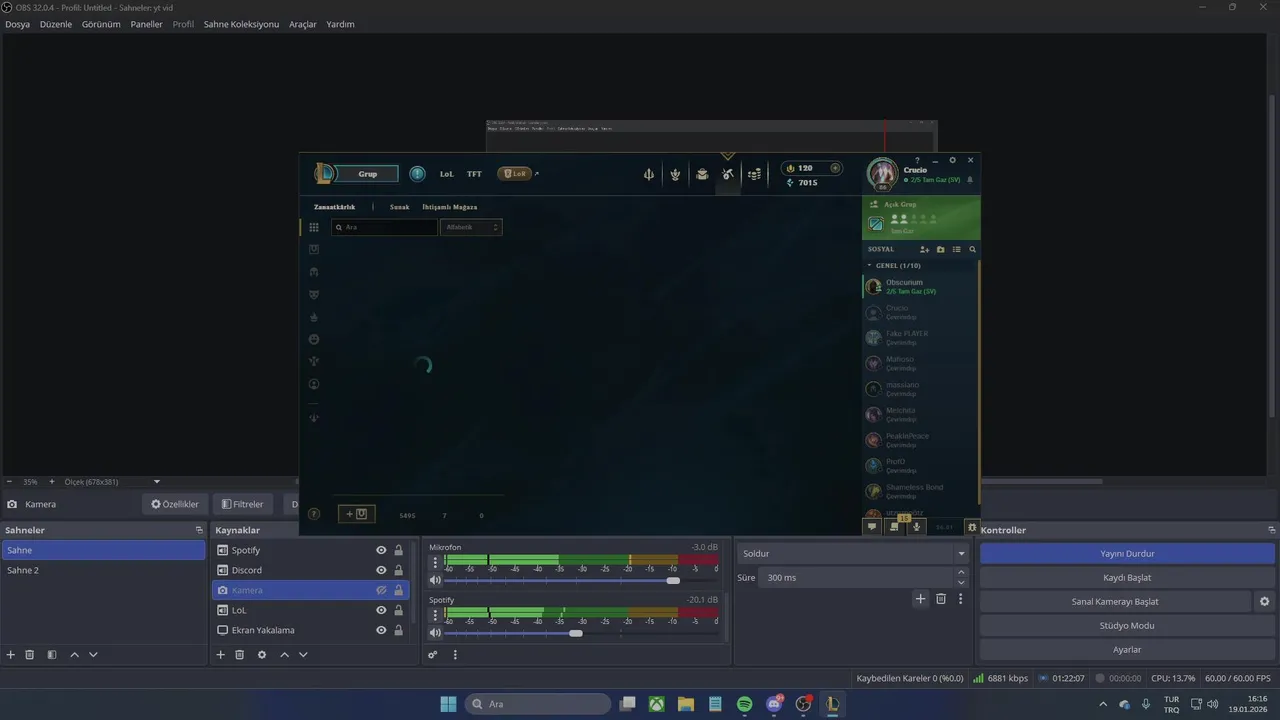Zoom out preview with minus icon
1280x720 pixels.
[x=8, y=482]
